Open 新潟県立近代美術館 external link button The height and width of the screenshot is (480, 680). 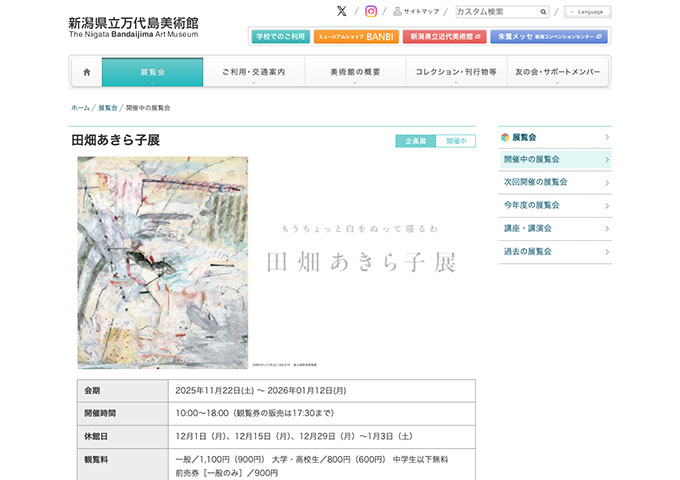click(x=445, y=37)
